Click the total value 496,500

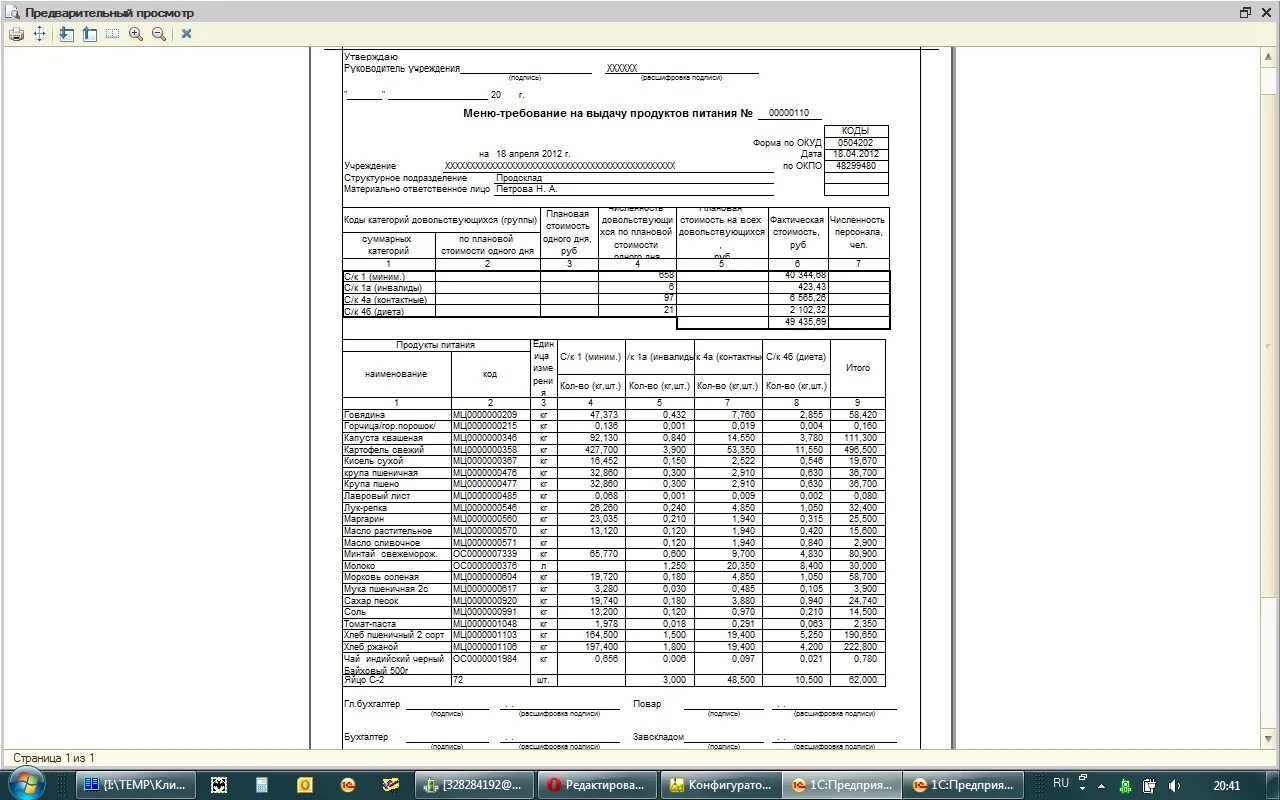coord(861,450)
